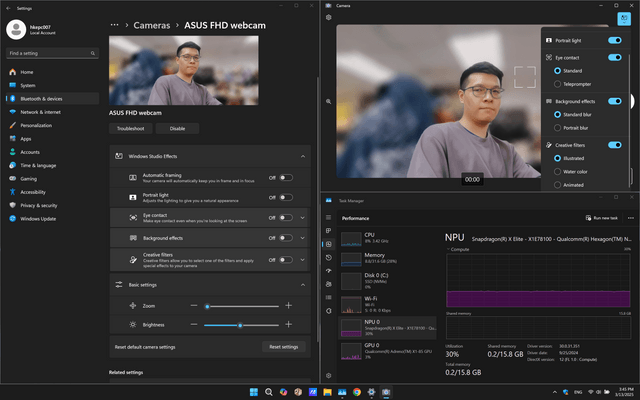Turn on Background effects in Settings
640x400 pixels.
tap(286, 238)
